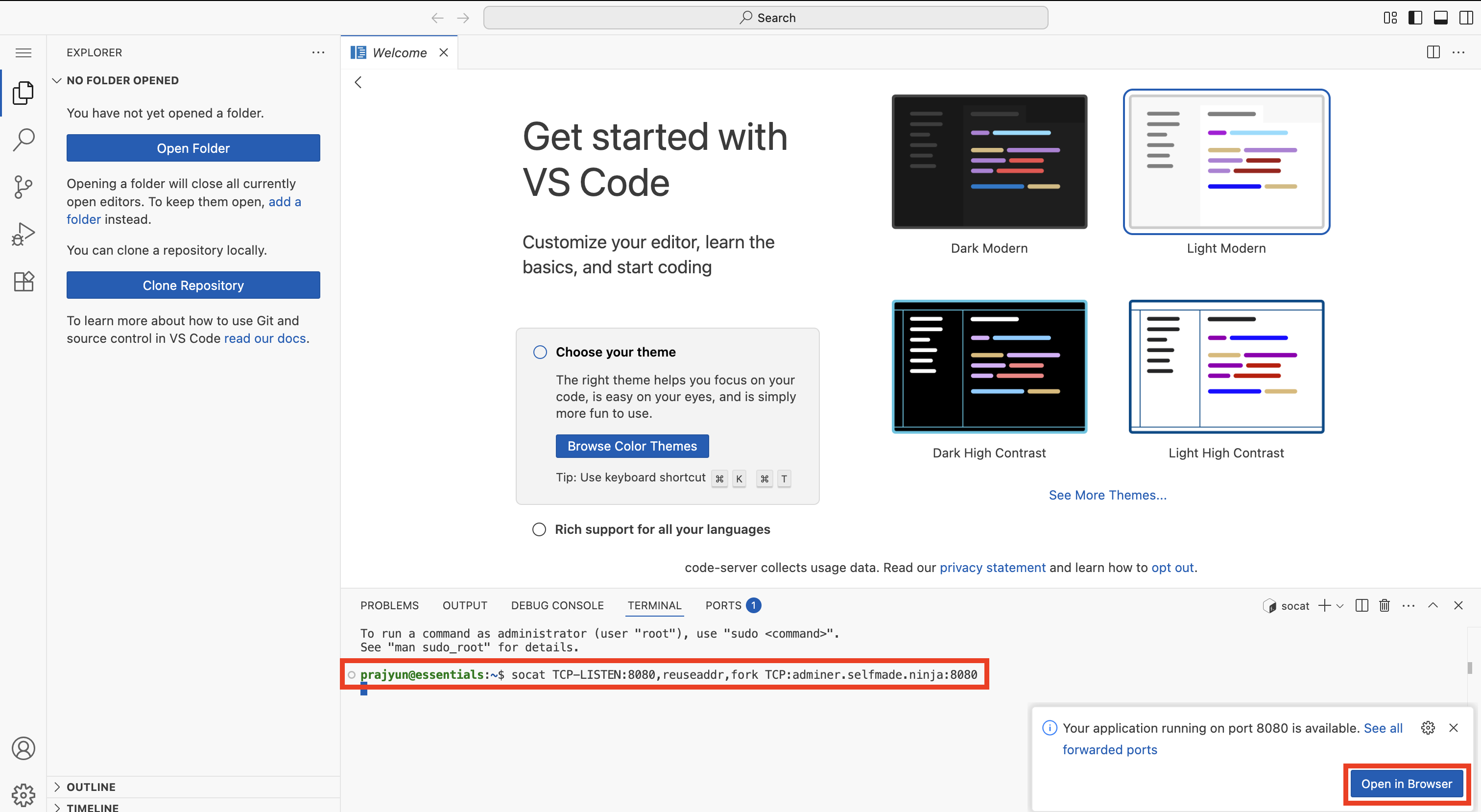
Task: Click the terminal scrollbar thumb
Action: 1470,668
